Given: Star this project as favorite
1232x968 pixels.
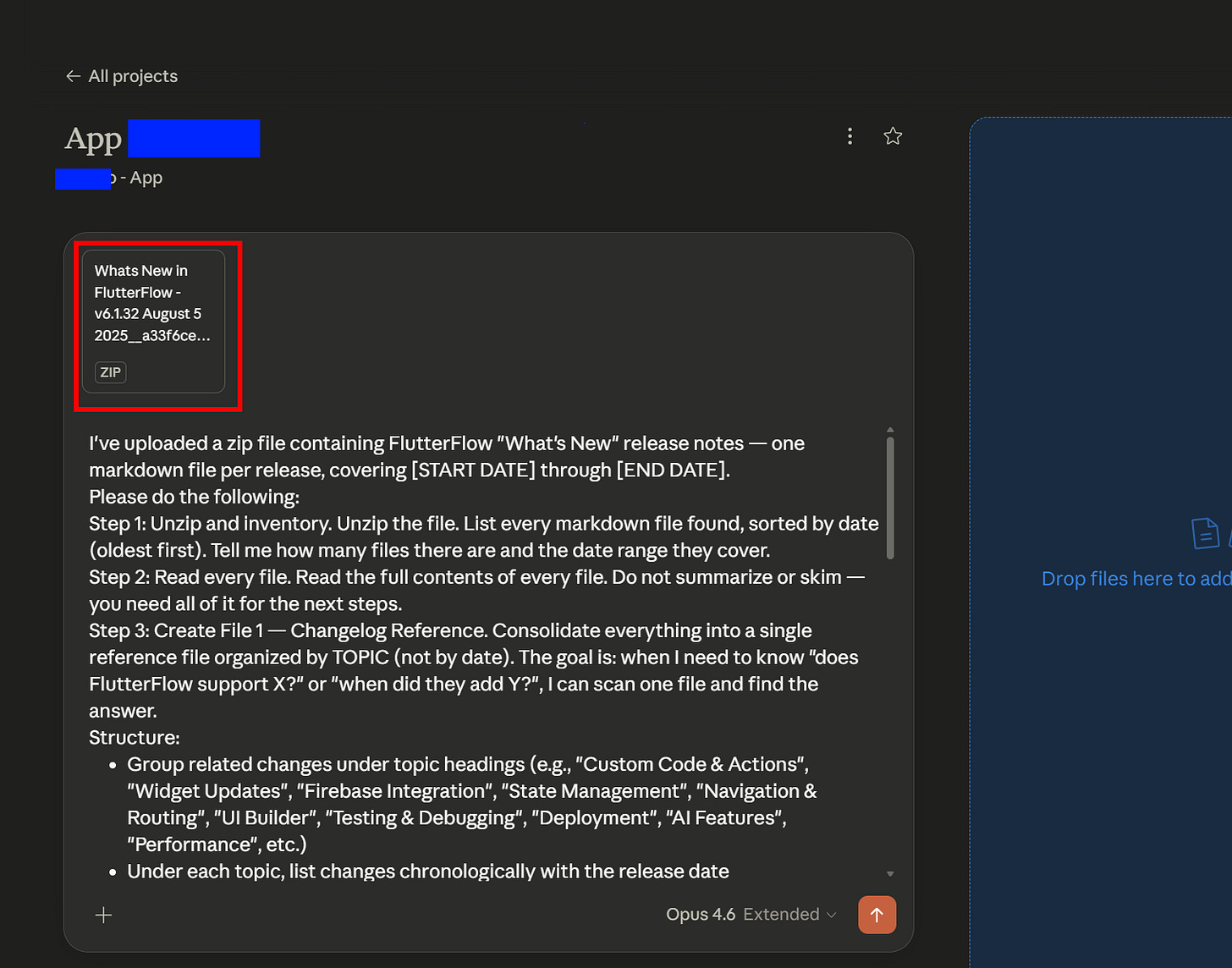Looking at the screenshot, I should coord(893,136).
